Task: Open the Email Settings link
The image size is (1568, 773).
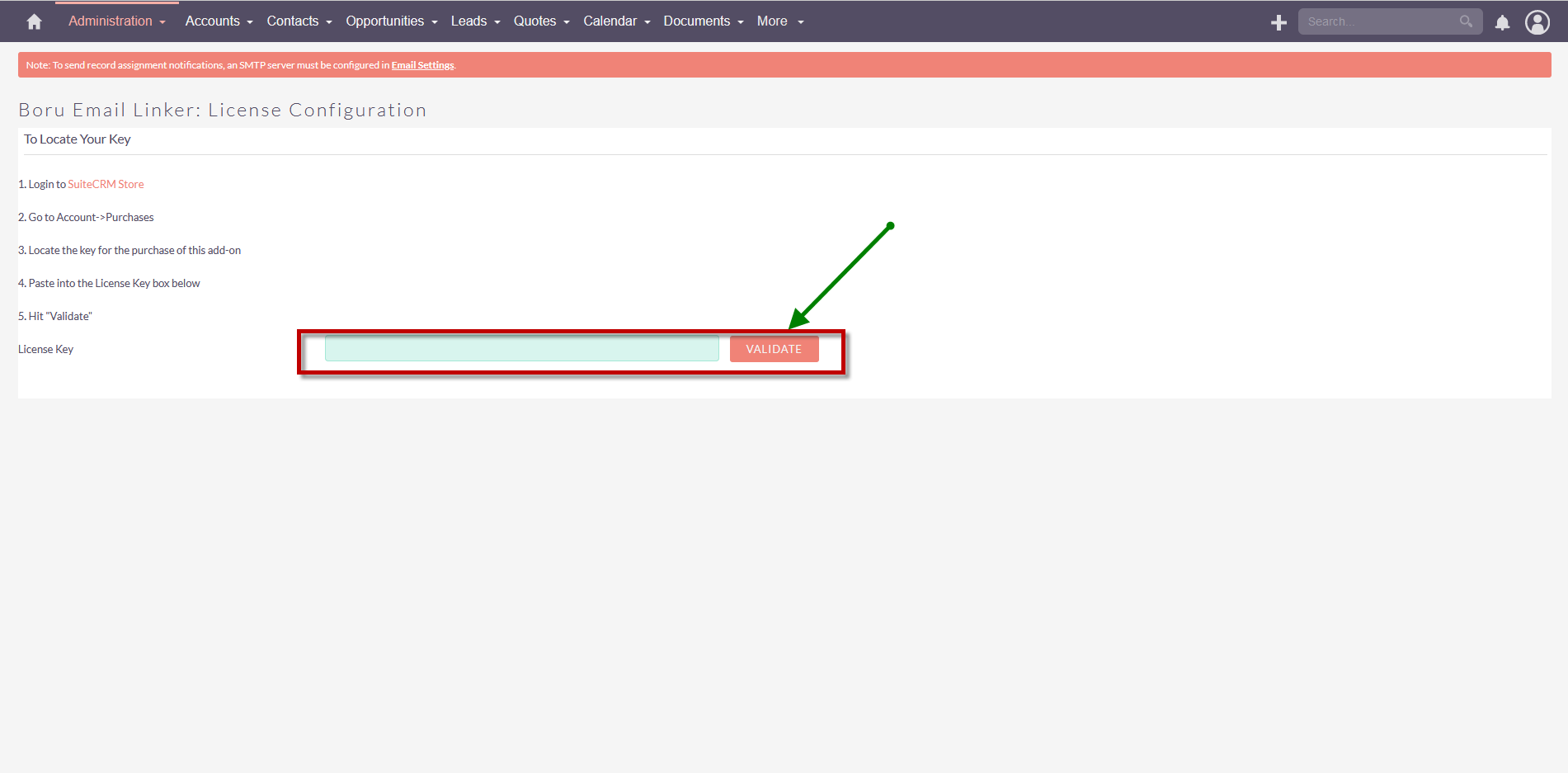Action: pos(422,65)
